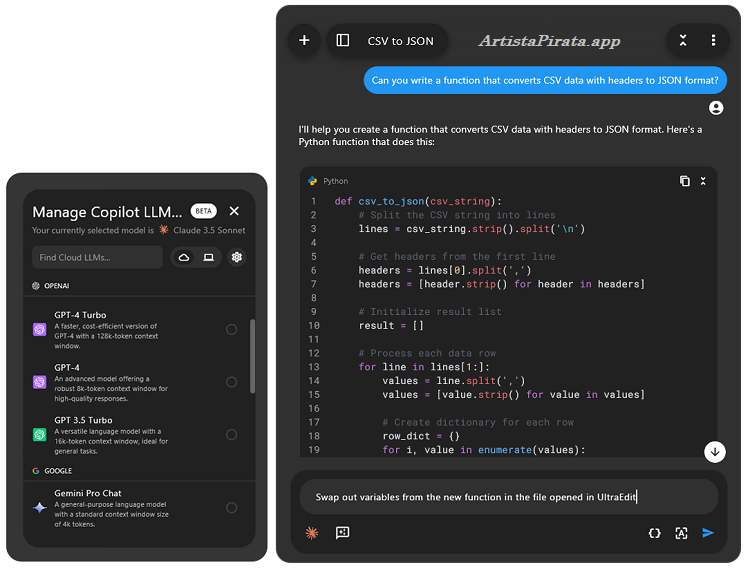Send the message with the blue arrow
Viewport: 750px width, 574px height.
(x=708, y=533)
